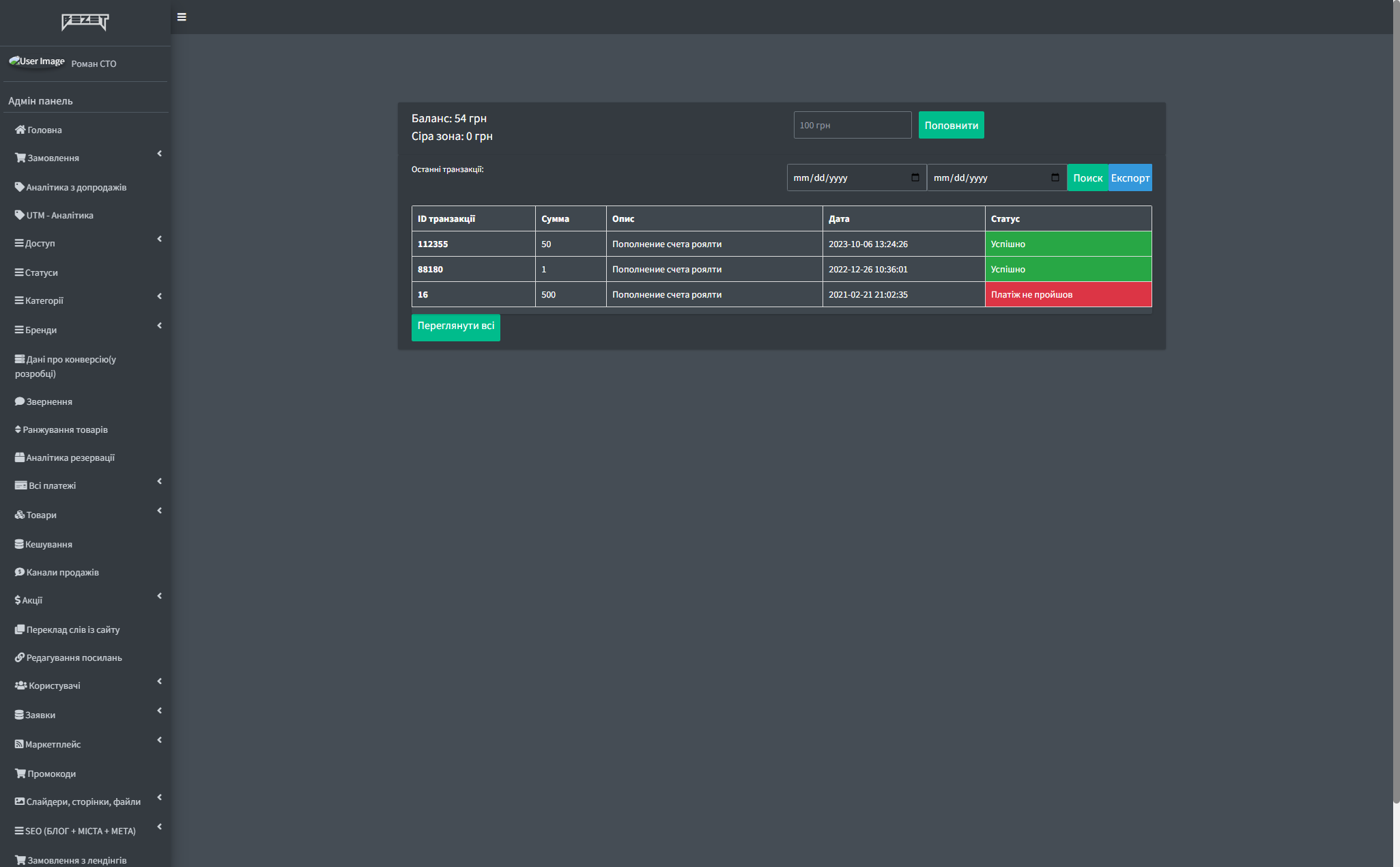This screenshot has width=1400, height=867.
Task: Click the Платіж не пройшов status cell
Action: click(x=1068, y=294)
